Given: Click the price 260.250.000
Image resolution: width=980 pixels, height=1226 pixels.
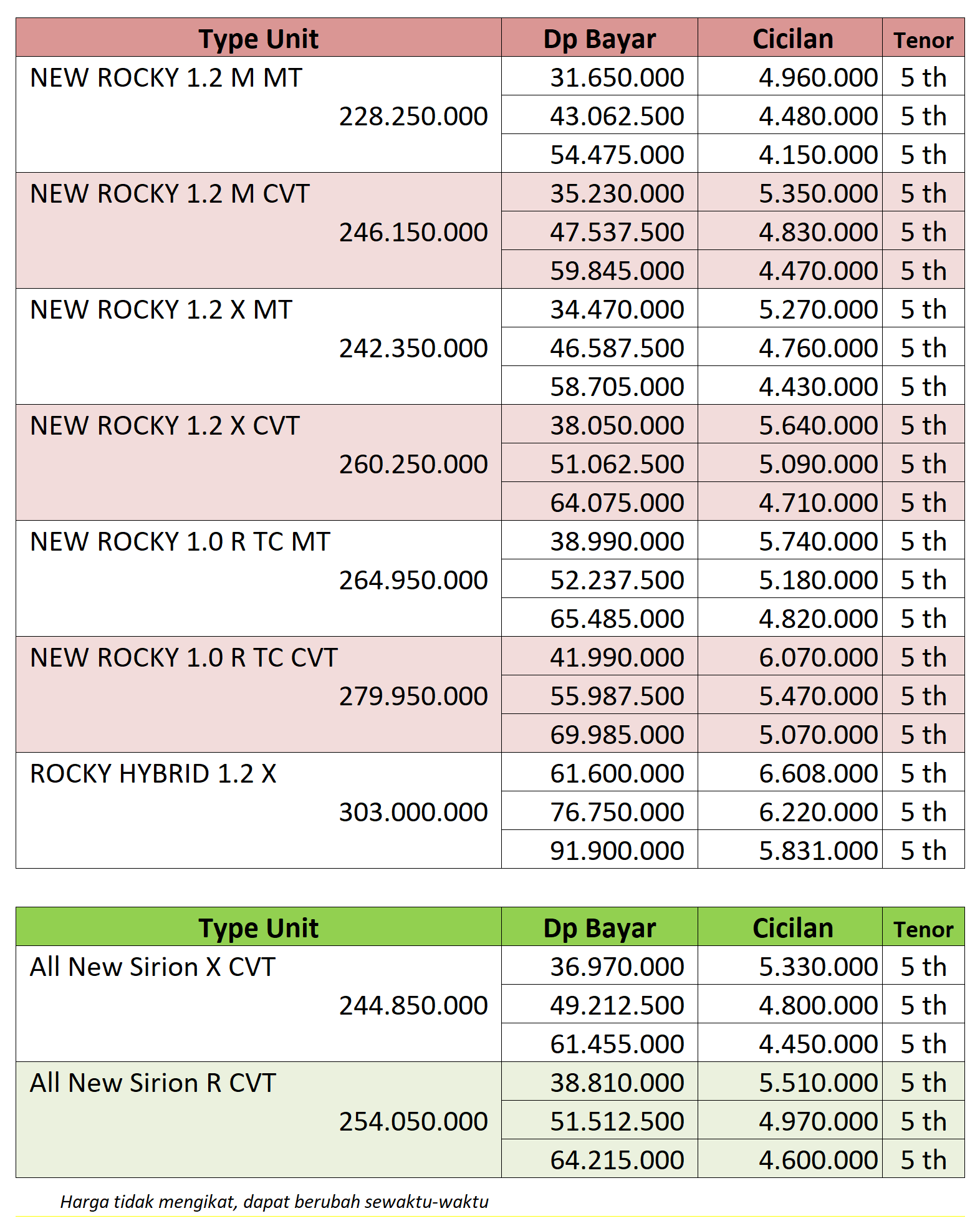Looking at the screenshot, I should (x=413, y=465).
